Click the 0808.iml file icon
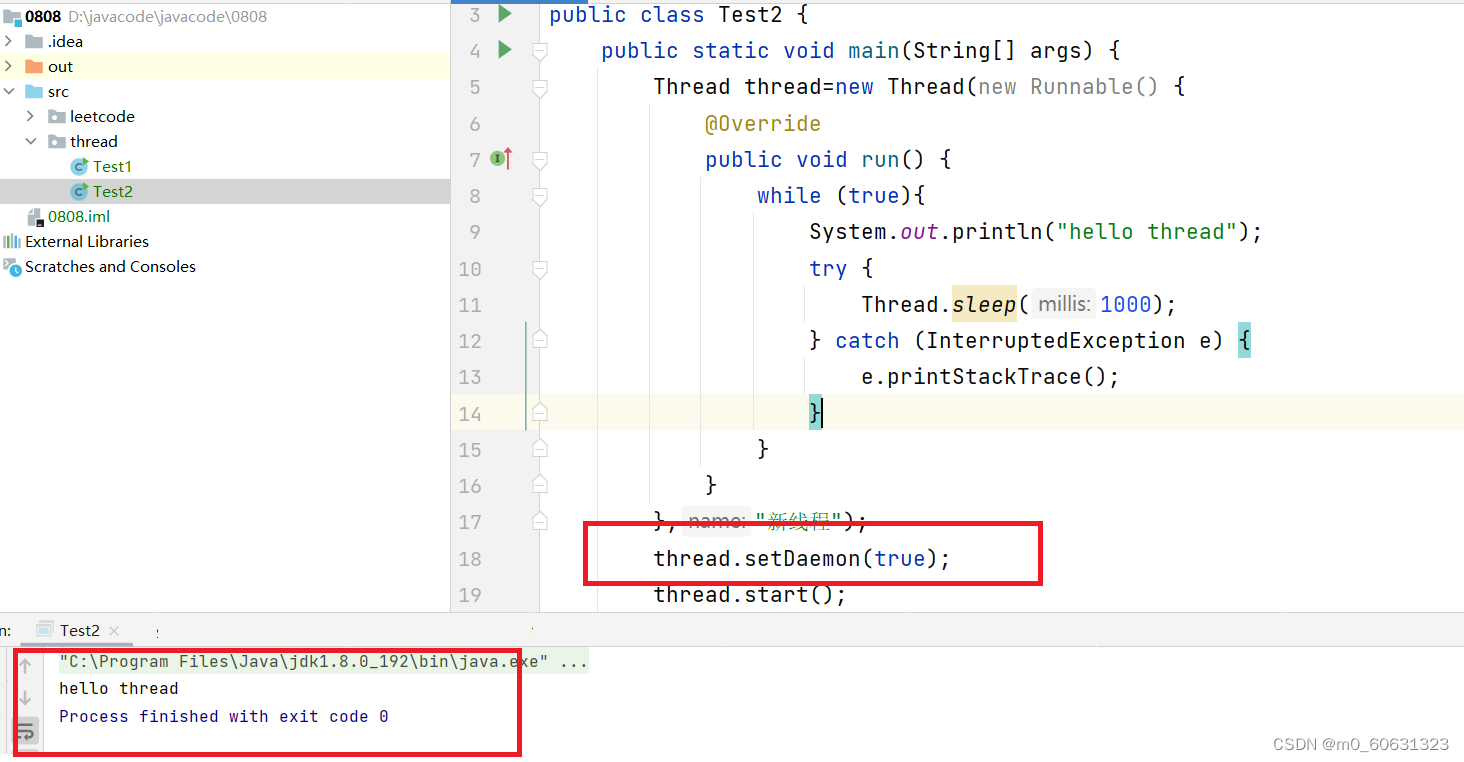This screenshot has height=762, width=1464. tap(35, 216)
